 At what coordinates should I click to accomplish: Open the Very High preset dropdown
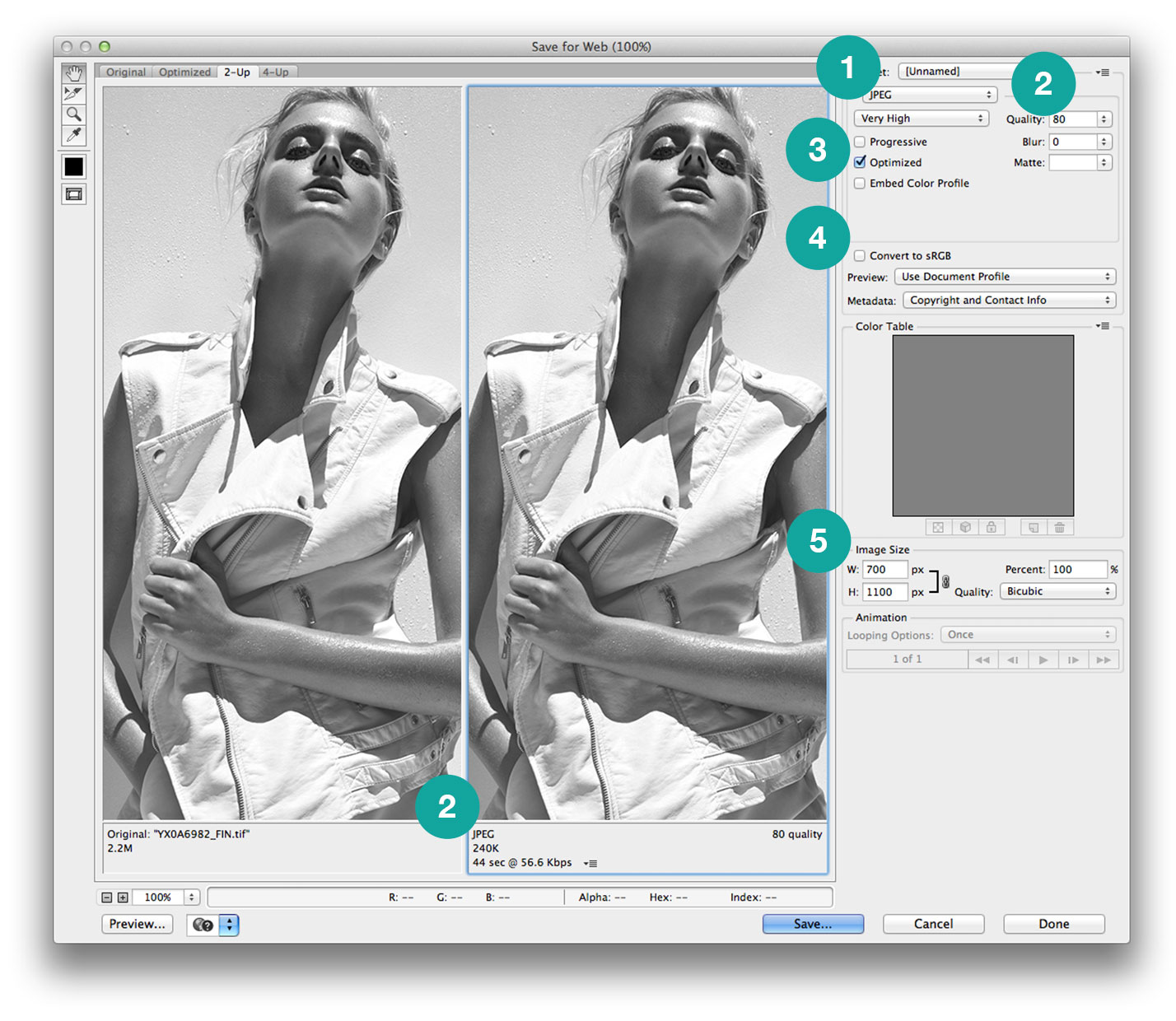tap(921, 118)
